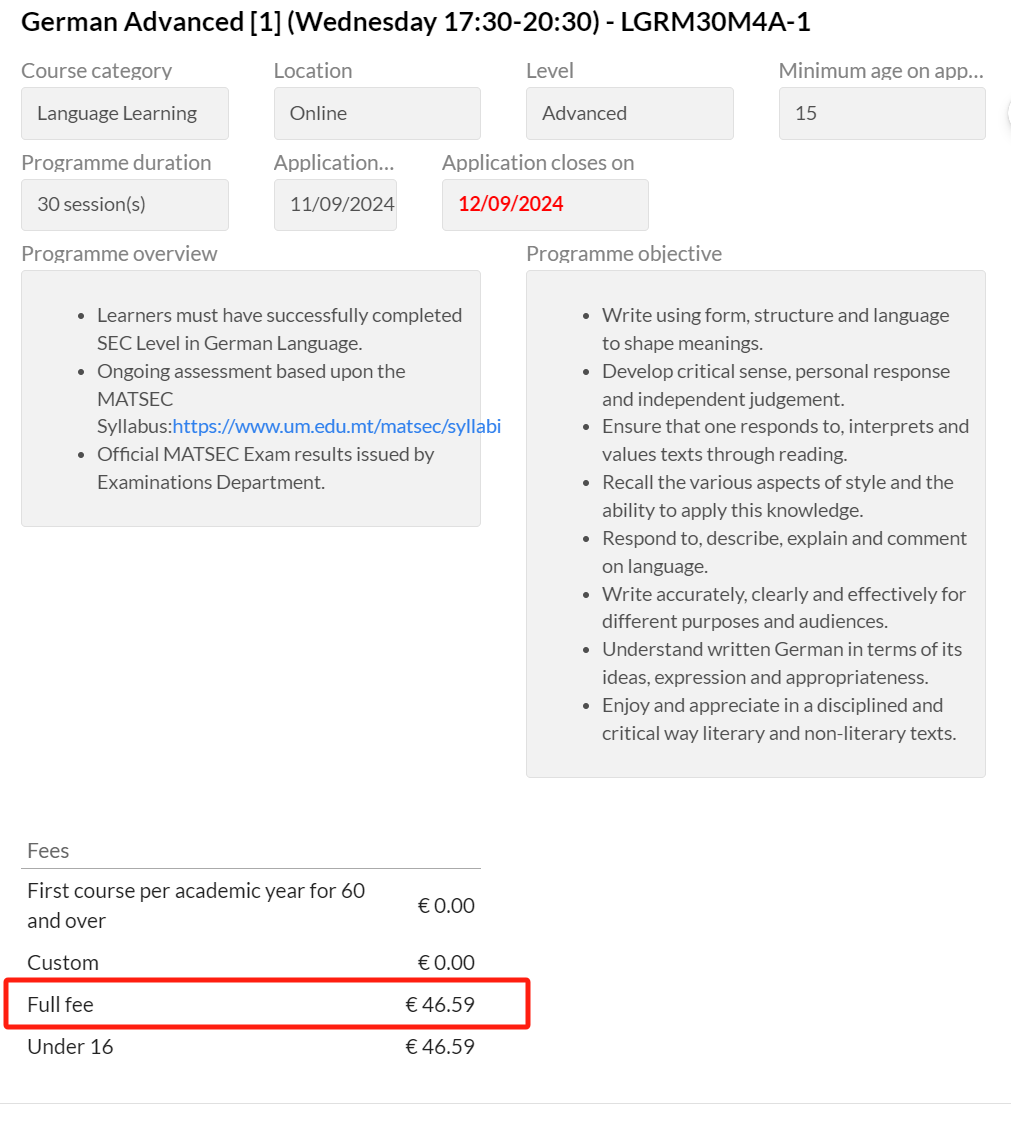1011x1126 pixels.
Task: Select the highlighted Full fee row
Action: (250, 1004)
